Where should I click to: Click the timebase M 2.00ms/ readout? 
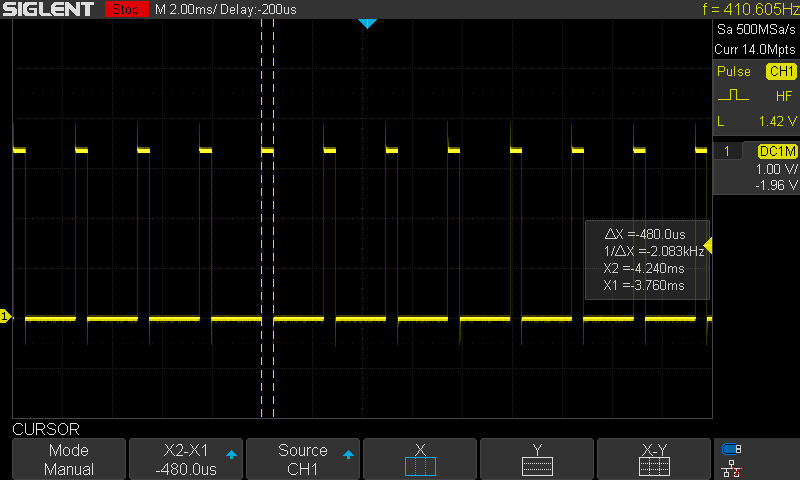coord(186,10)
